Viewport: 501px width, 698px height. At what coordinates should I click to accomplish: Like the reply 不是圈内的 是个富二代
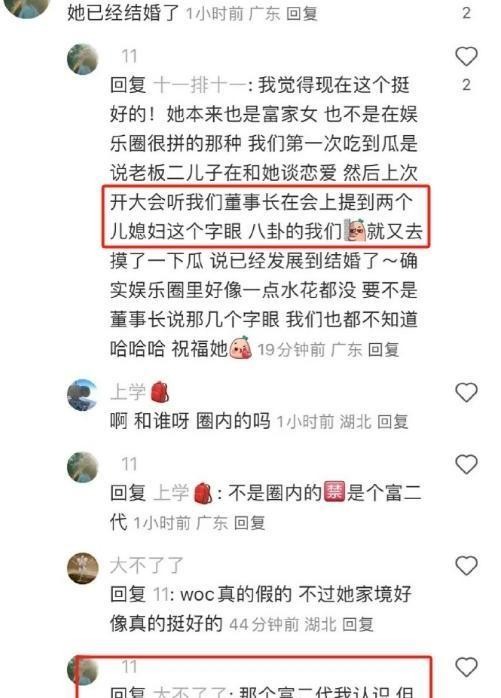click(466, 465)
